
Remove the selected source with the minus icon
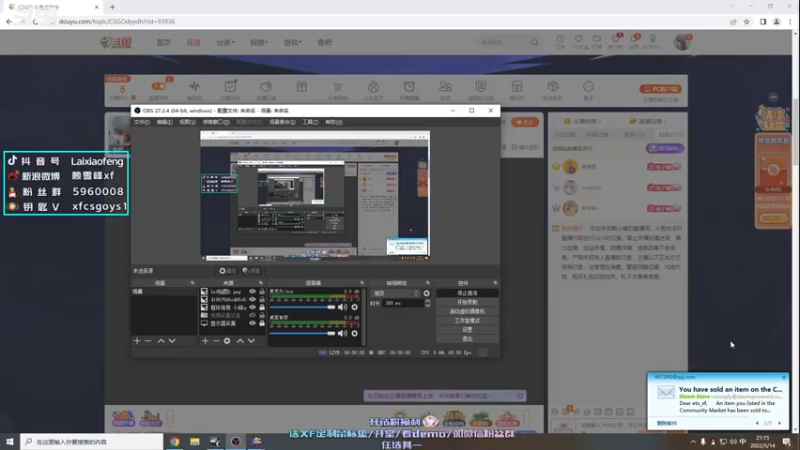point(216,341)
